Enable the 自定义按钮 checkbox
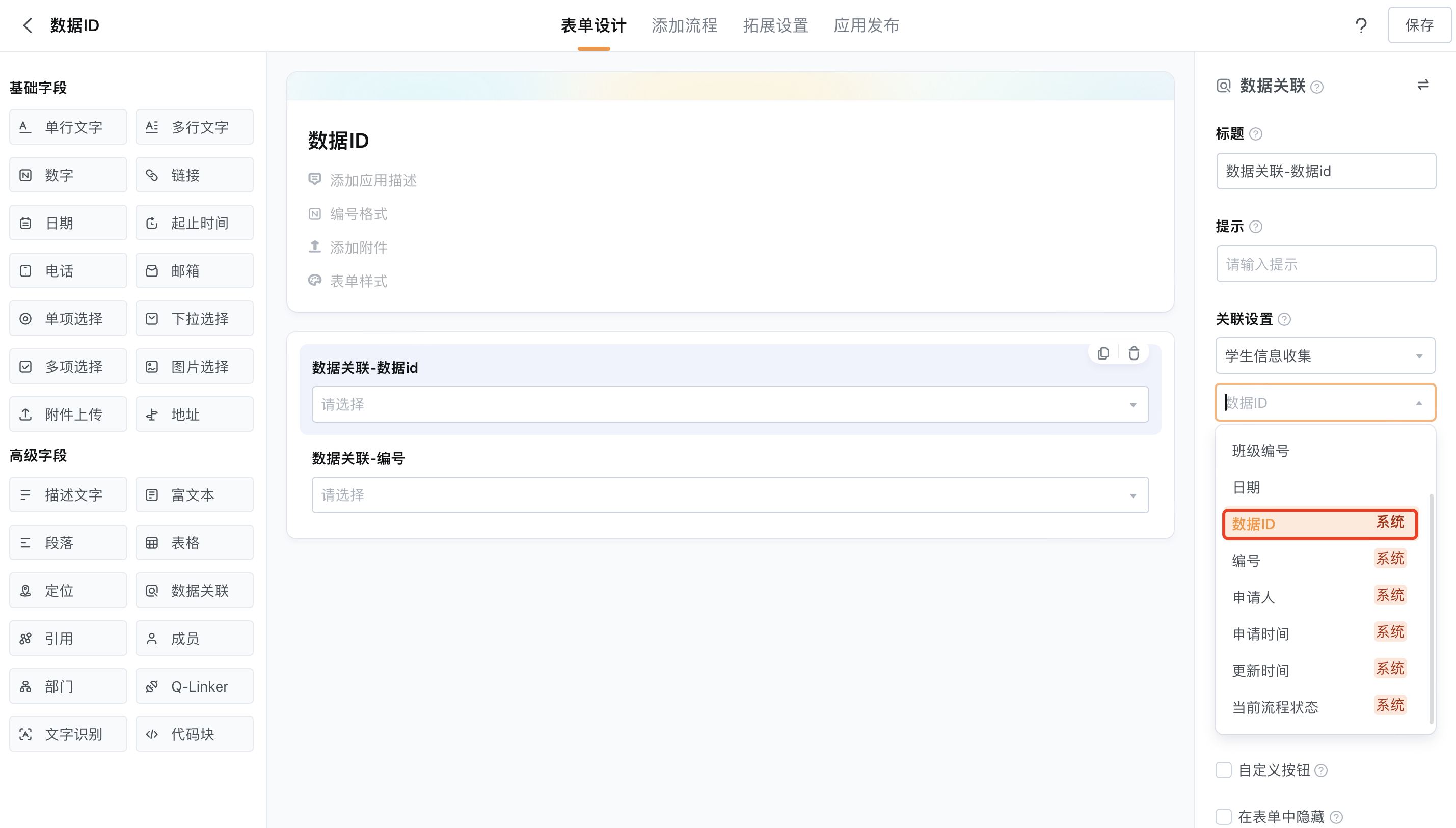This screenshot has width=1456, height=828. [x=1223, y=770]
